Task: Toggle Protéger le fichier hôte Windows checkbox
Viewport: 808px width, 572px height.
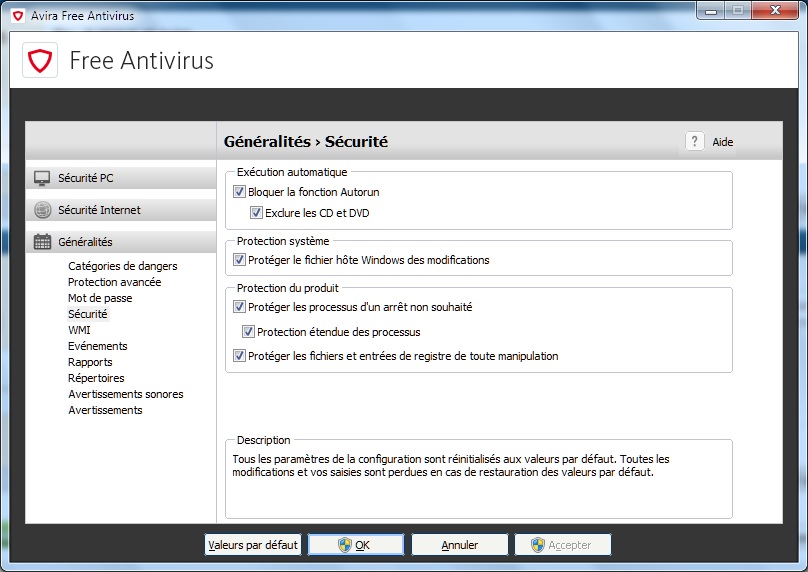Action: point(239,259)
